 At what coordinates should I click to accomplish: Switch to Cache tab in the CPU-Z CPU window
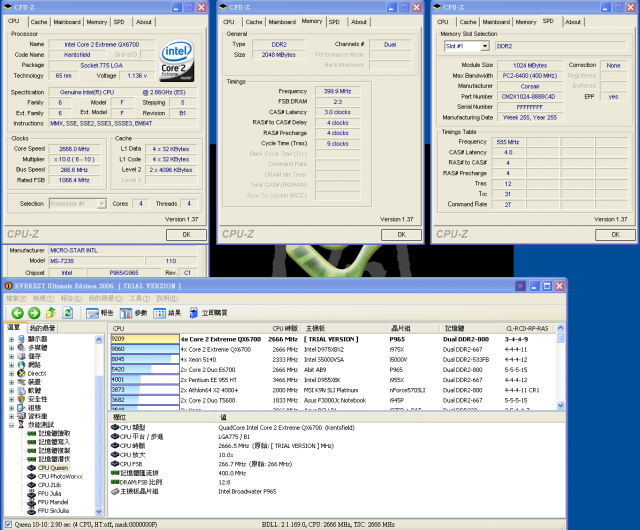point(39,22)
